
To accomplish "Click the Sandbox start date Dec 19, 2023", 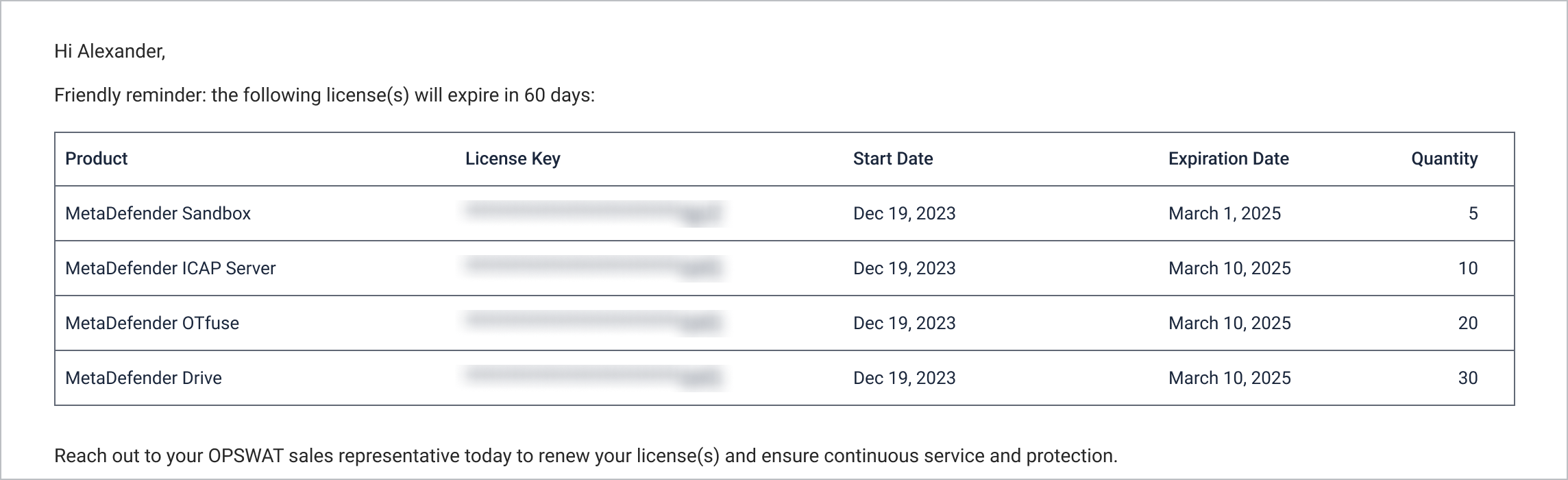I will (x=904, y=213).
